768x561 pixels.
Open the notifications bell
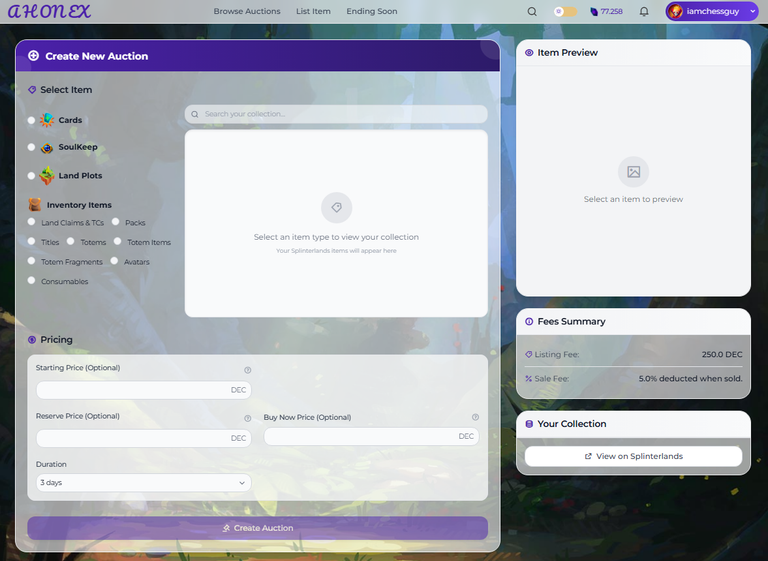[644, 11]
